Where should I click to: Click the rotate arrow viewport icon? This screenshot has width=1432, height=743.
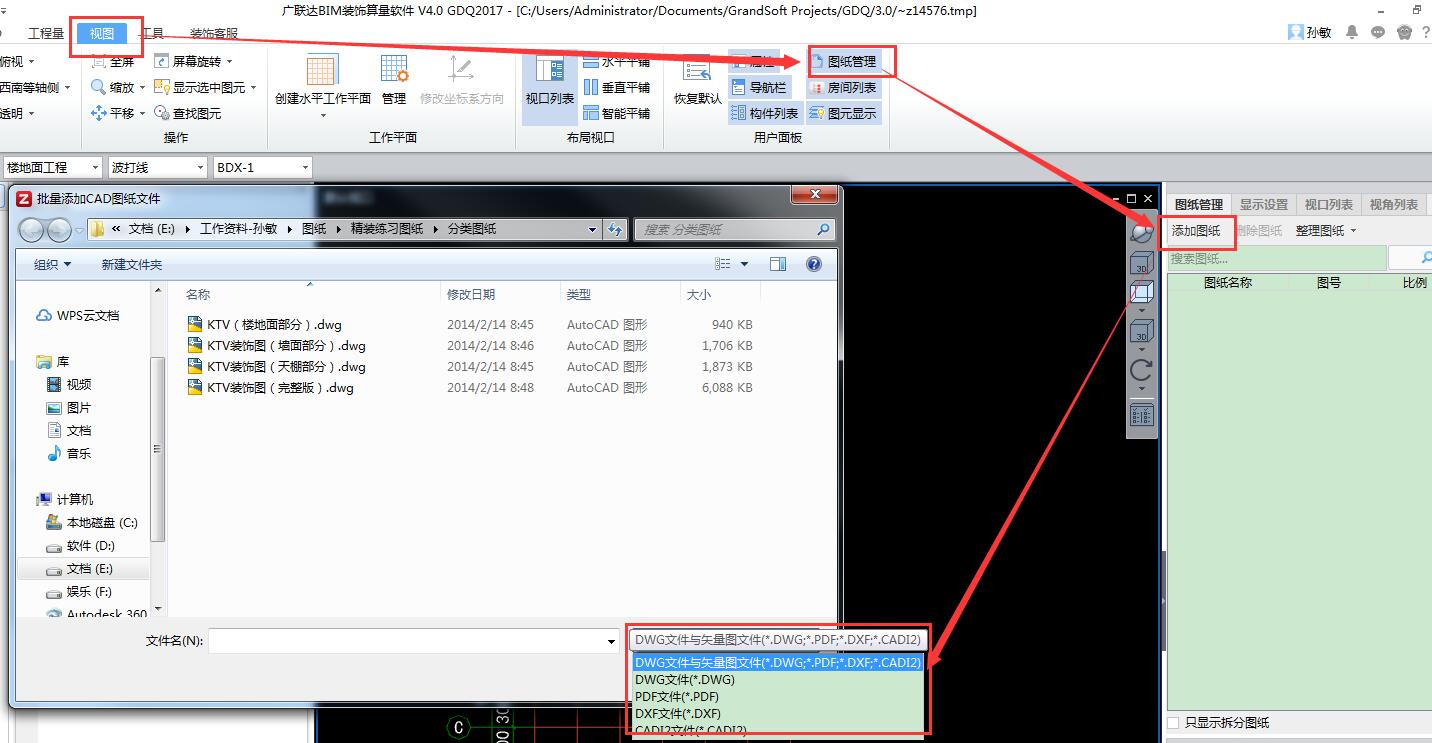(1142, 370)
